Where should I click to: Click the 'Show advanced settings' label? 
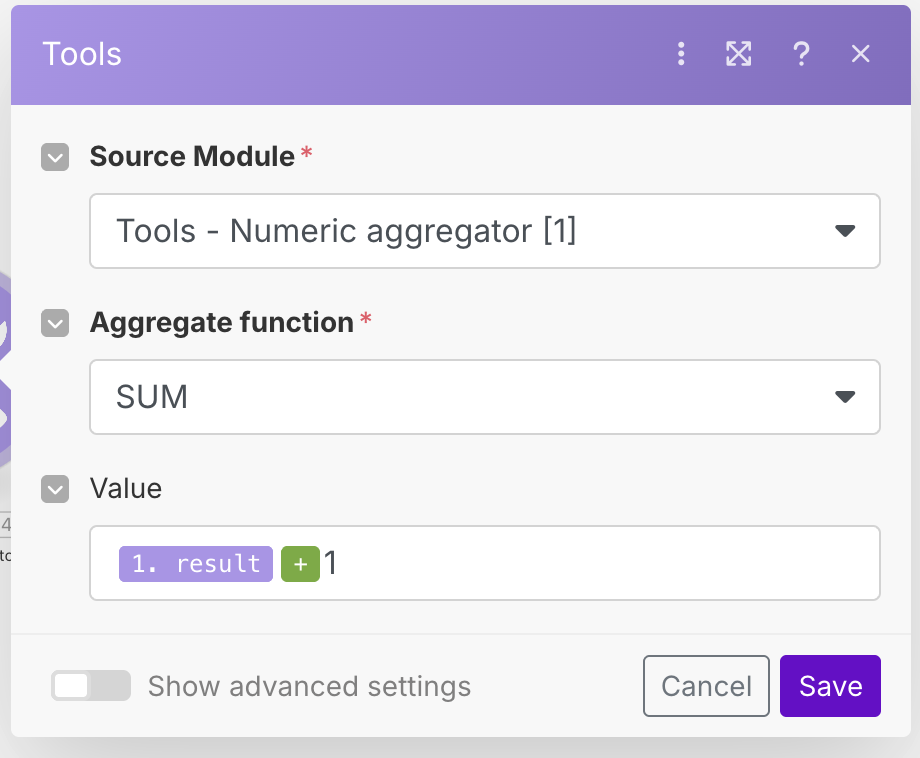coord(309,686)
